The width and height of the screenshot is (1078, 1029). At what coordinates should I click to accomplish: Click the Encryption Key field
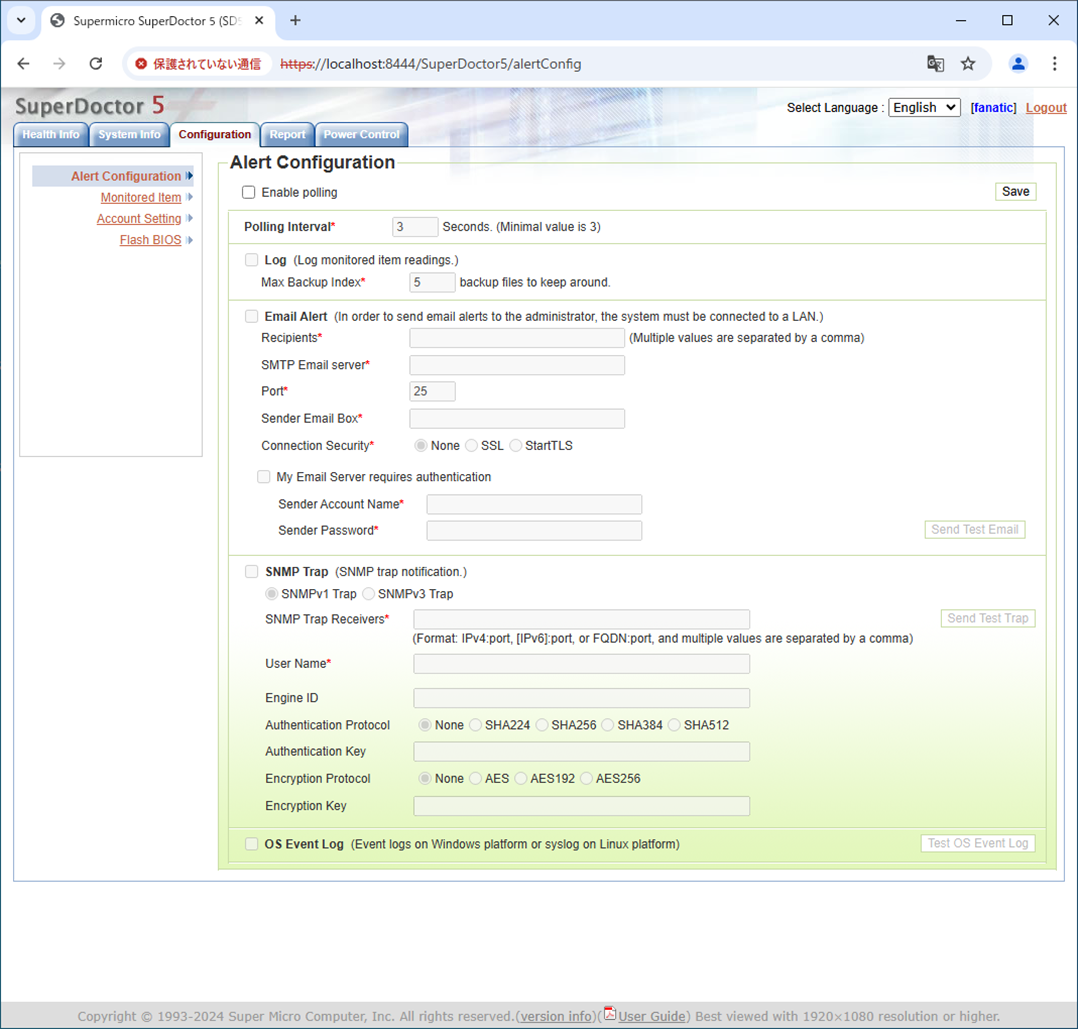pyautogui.click(x=582, y=806)
